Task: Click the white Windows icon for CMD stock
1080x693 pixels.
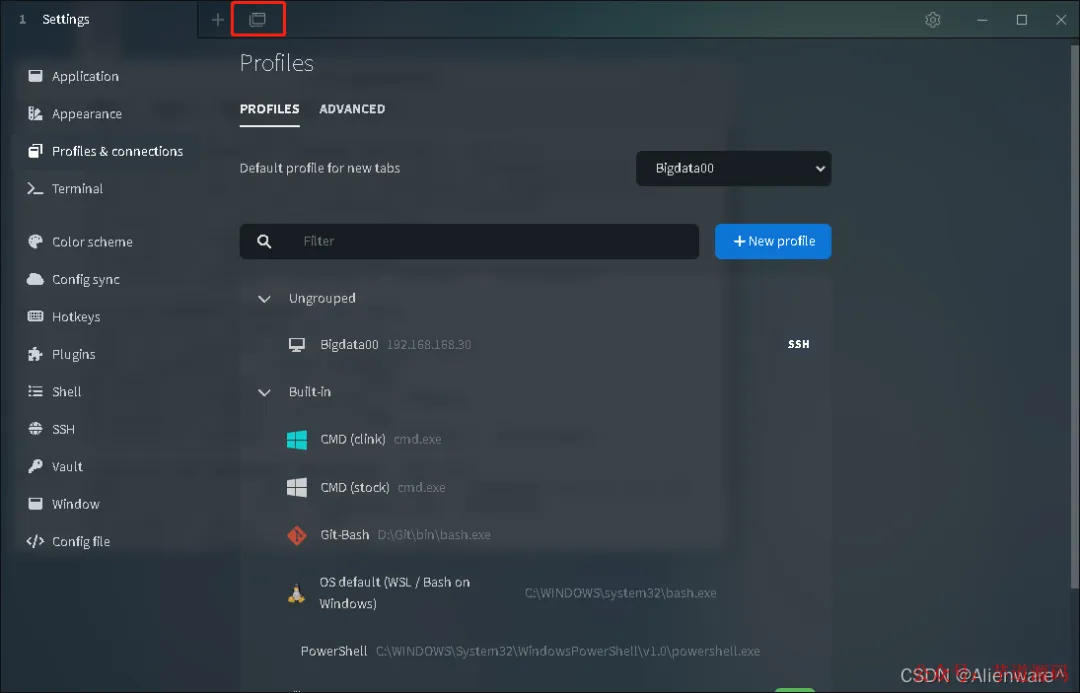Action: pyautogui.click(x=297, y=487)
